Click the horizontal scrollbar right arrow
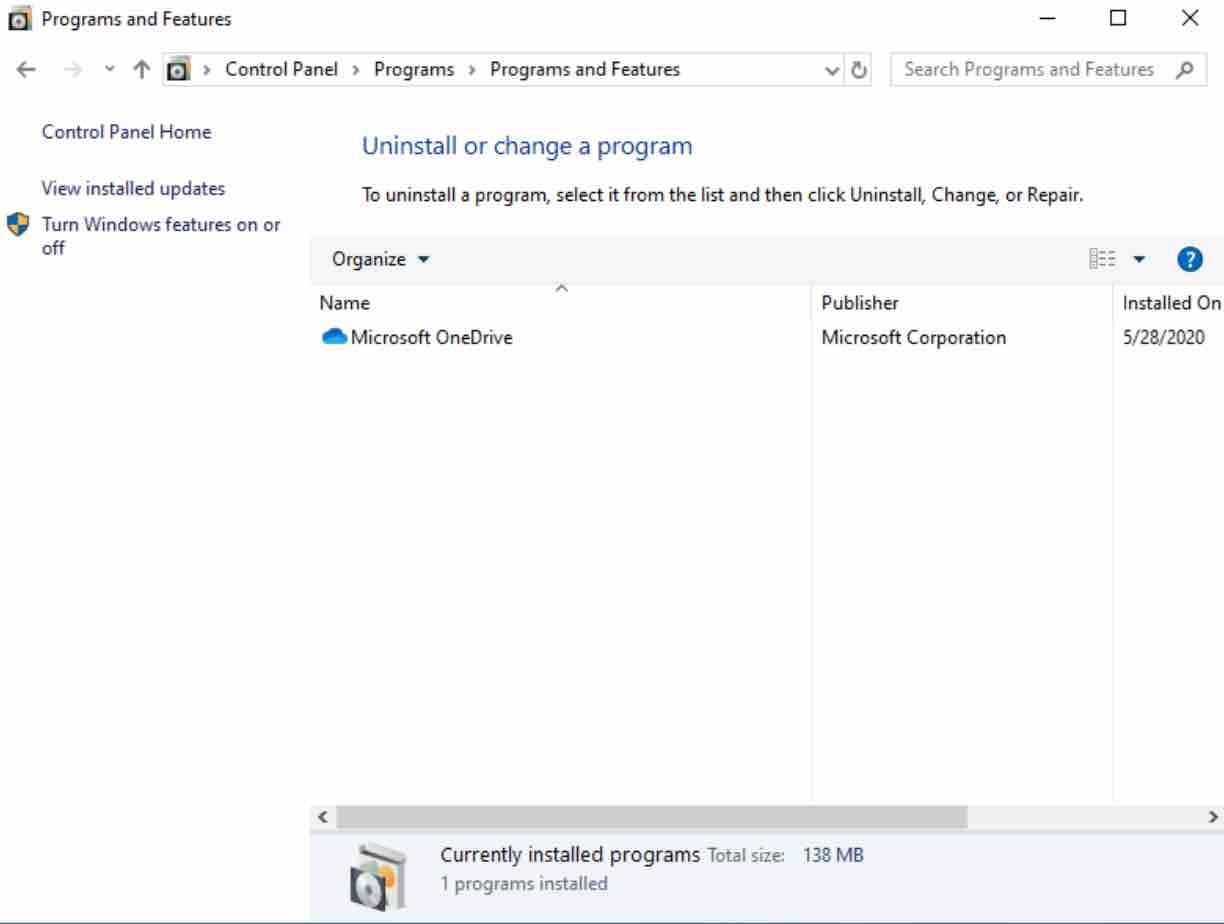 pos(1215,816)
